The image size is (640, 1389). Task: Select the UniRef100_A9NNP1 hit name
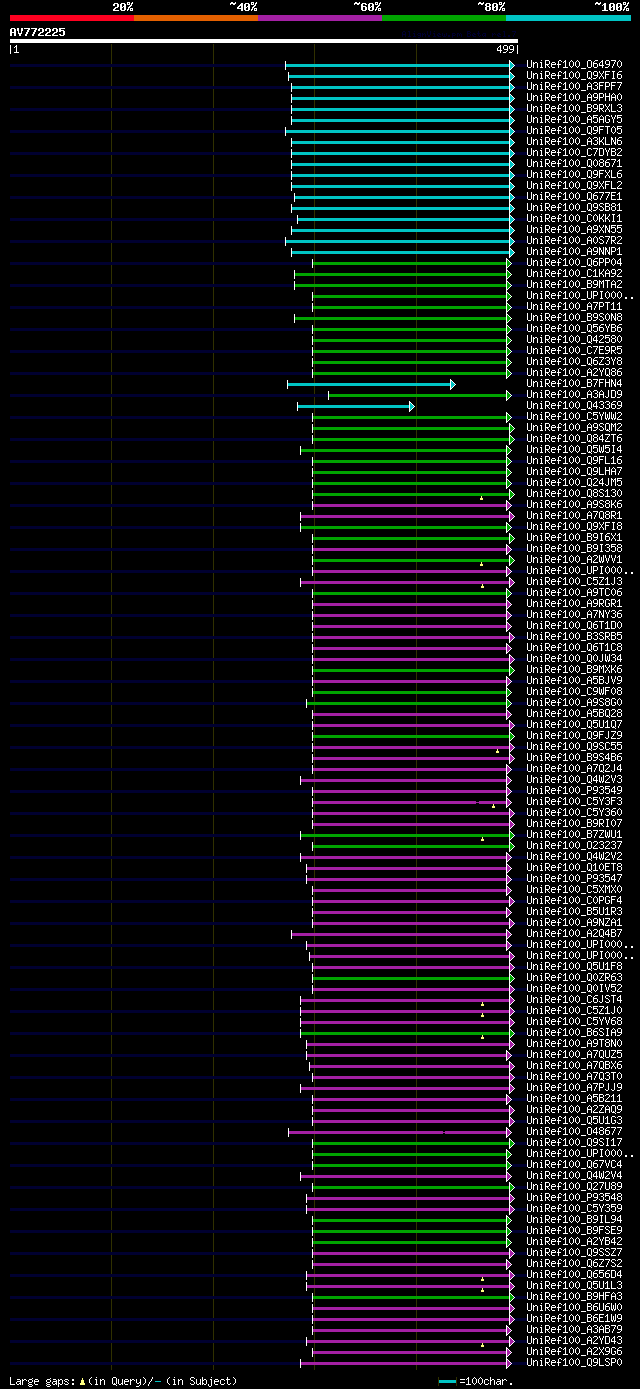click(x=574, y=252)
